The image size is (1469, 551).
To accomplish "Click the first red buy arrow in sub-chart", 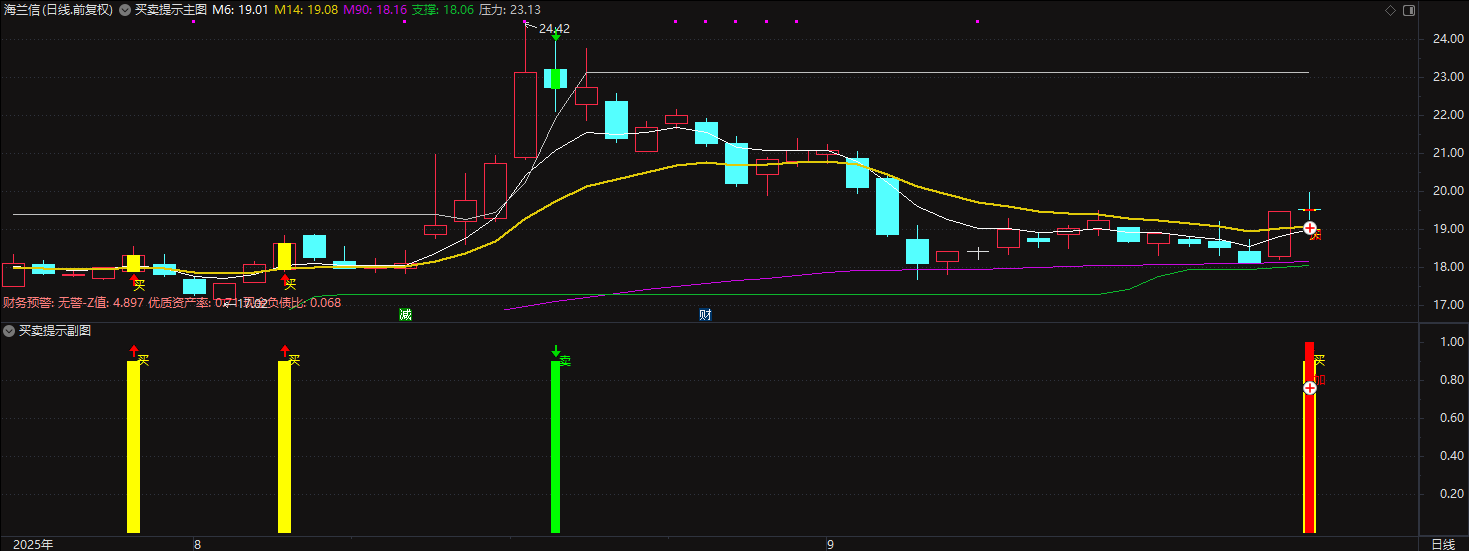I will coord(133,350).
